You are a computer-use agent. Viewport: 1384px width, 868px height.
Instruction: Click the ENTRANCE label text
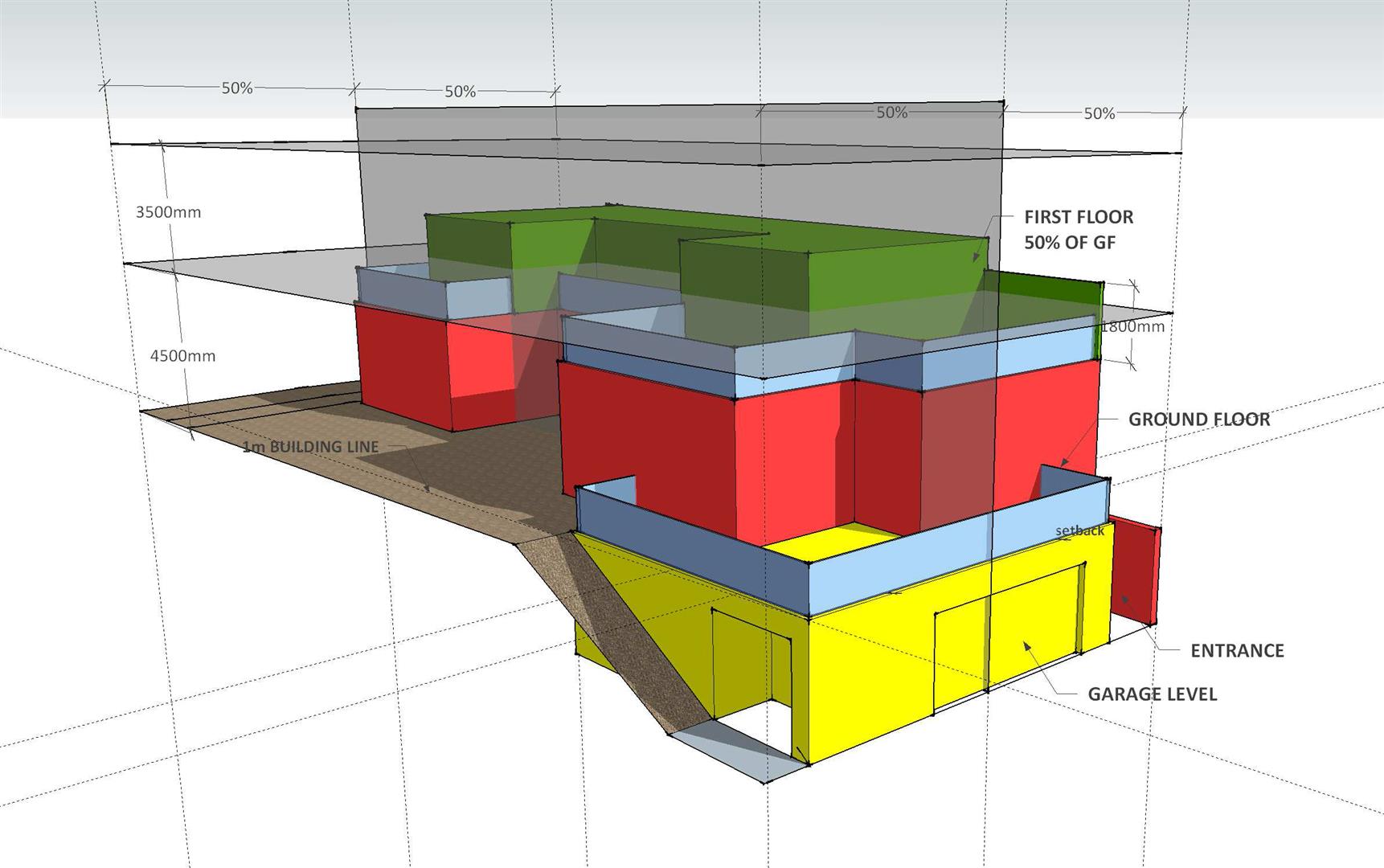(1236, 650)
